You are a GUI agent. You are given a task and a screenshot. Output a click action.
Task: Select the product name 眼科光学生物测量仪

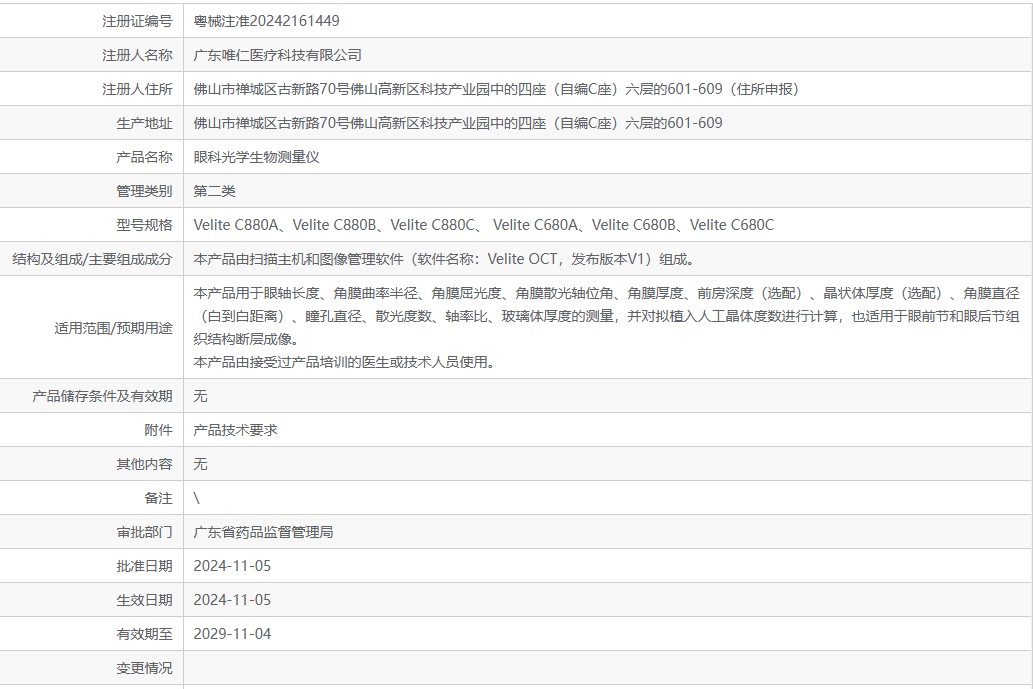click(x=256, y=157)
